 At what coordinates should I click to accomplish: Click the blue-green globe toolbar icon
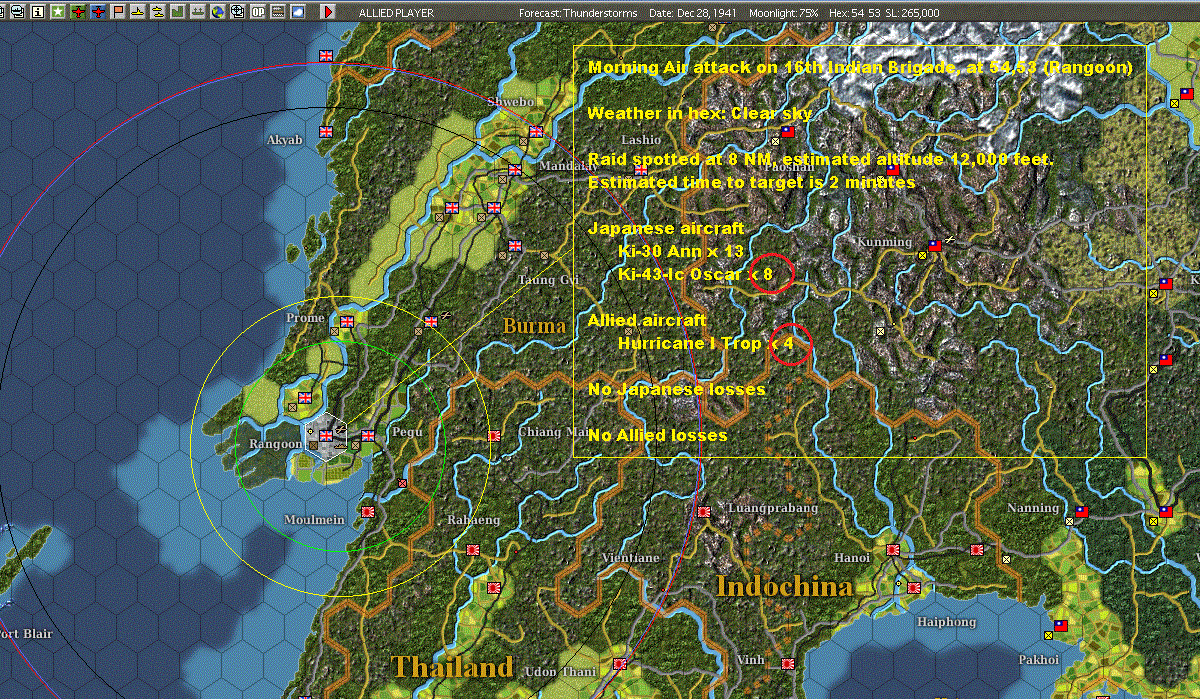[217, 12]
